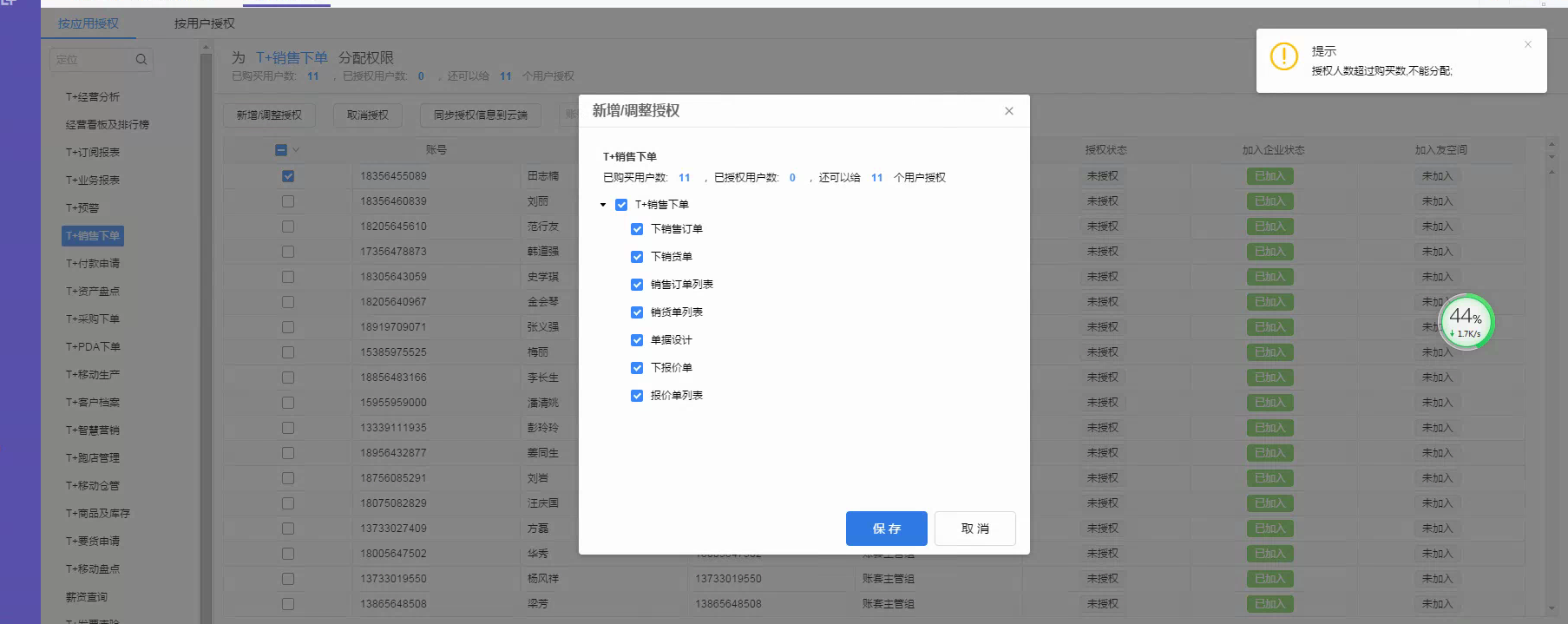
Task: Select T+经营分析 in sidebar
Action: point(93,97)
